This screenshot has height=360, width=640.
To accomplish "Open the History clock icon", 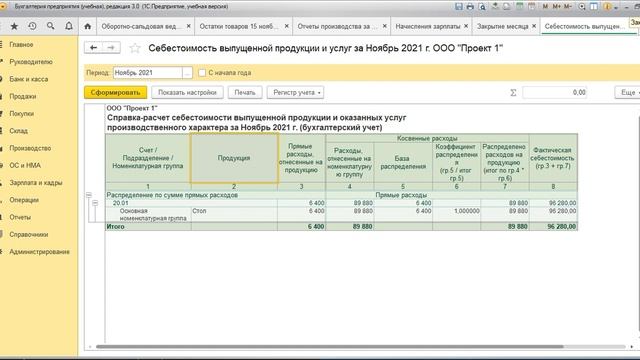I will click(32, 26).
